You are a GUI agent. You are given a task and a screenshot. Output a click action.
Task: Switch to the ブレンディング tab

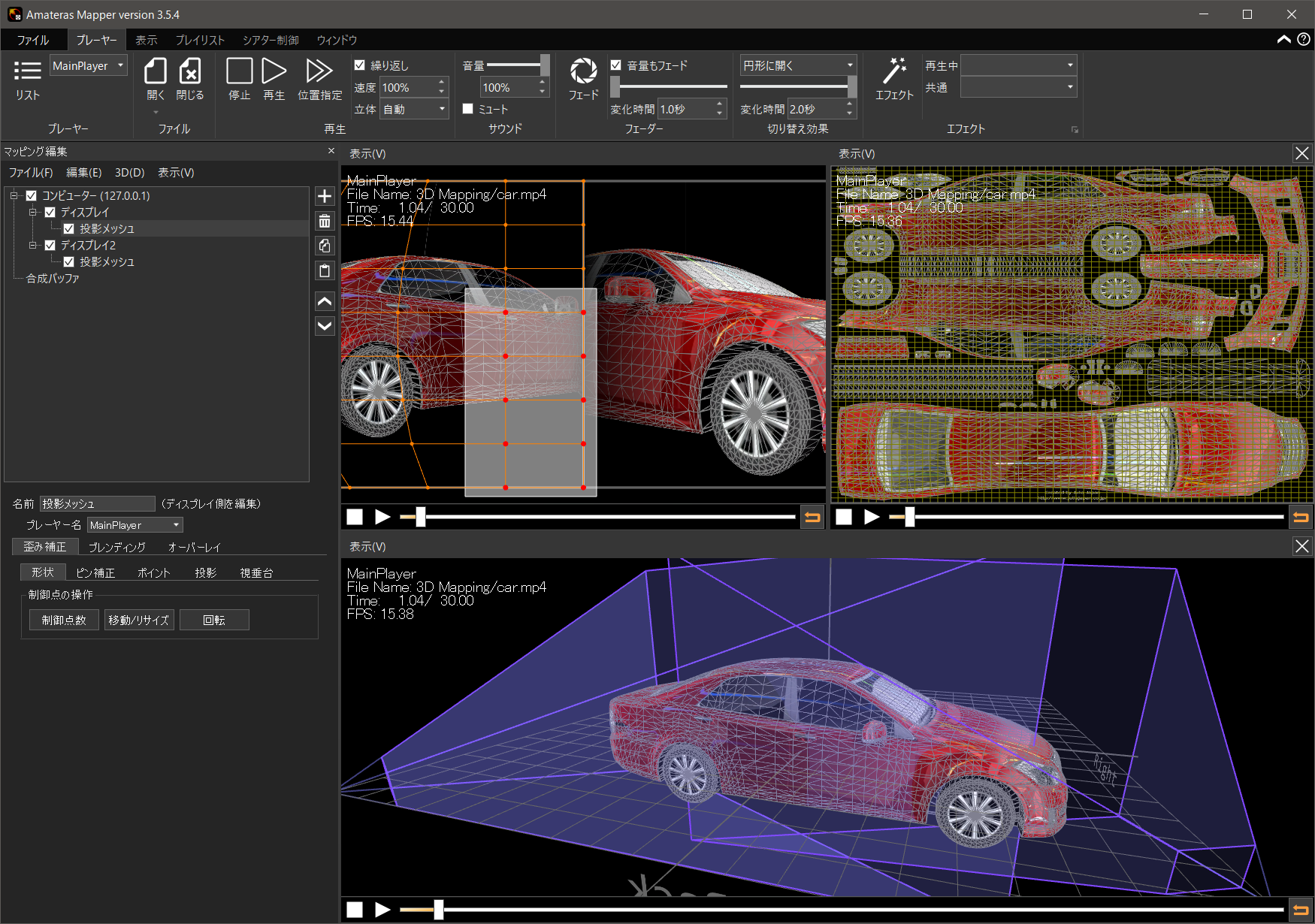click(x=116, y=547)
